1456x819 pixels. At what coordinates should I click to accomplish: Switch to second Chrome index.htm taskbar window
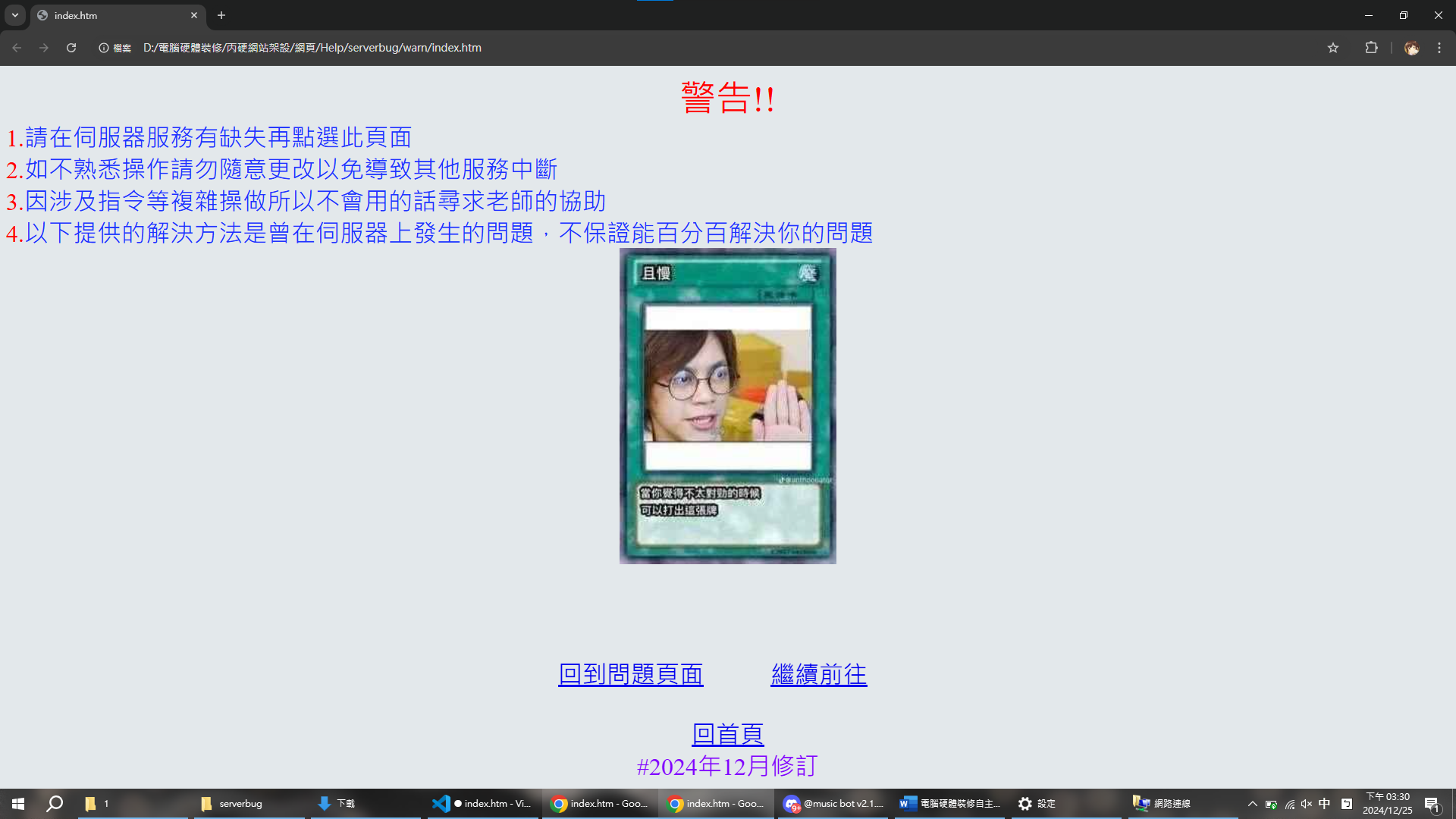coord(716,804)
